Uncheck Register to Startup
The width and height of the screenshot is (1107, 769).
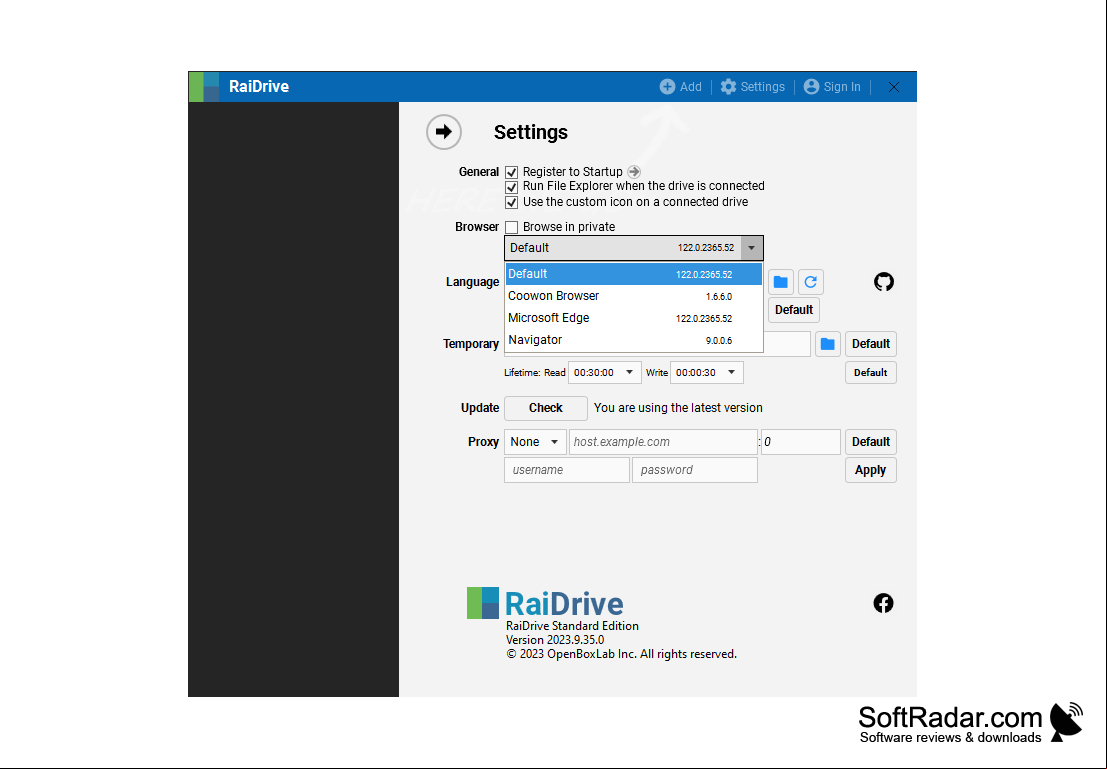pos(512,172)
